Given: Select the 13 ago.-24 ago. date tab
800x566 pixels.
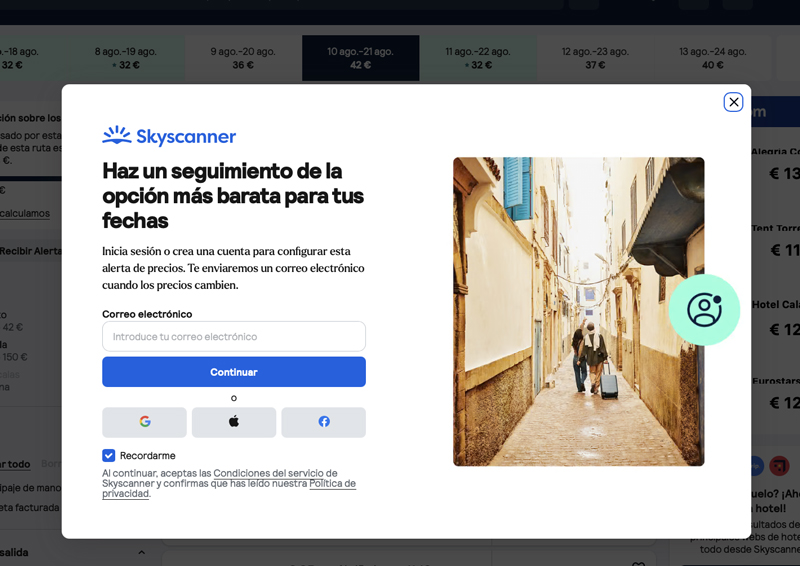Looking at the screenshot, I should click(x=713, y=58).
